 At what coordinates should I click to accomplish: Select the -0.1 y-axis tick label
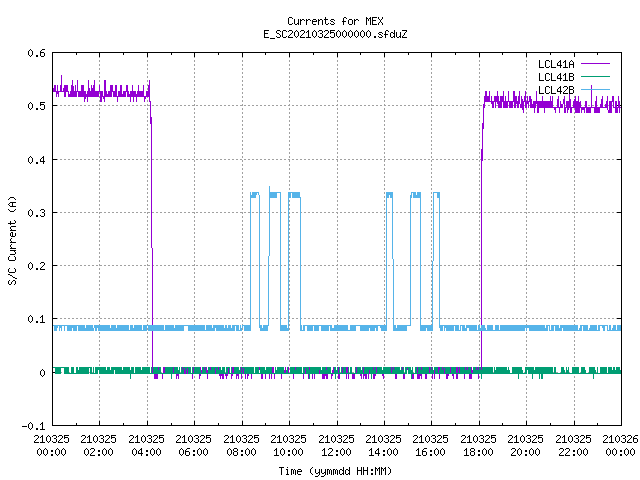click(33, 426)
